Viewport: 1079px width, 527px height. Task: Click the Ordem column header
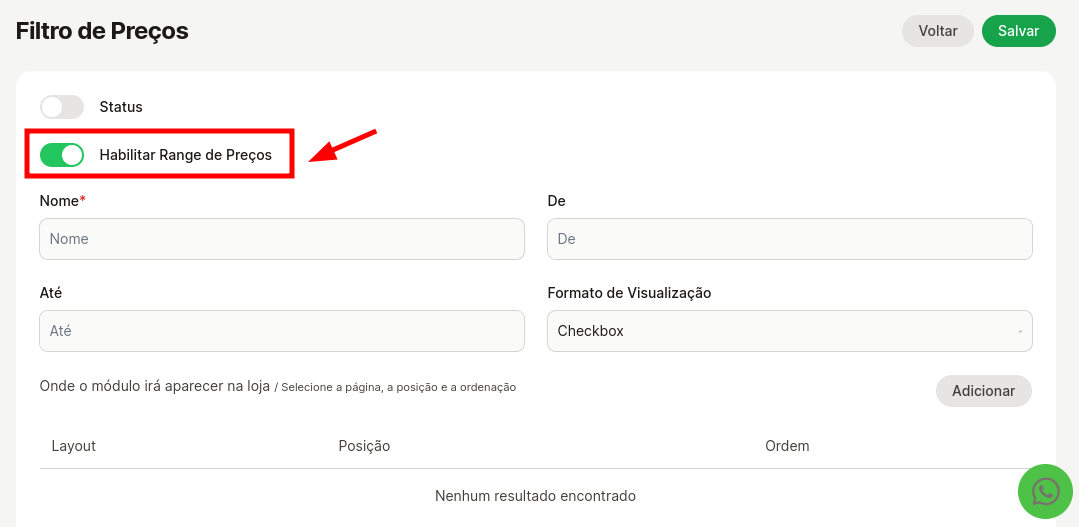787,446
